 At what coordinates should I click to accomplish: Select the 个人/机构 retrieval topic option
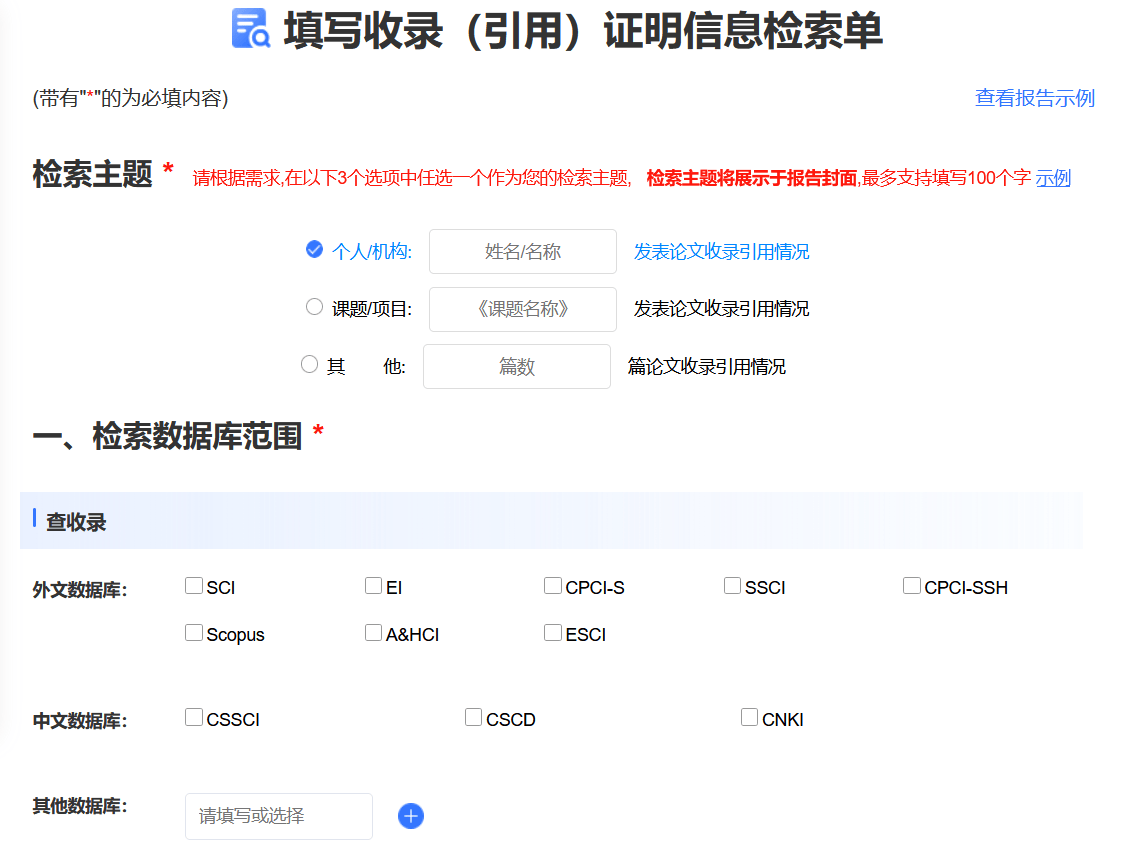click(314, 251)
